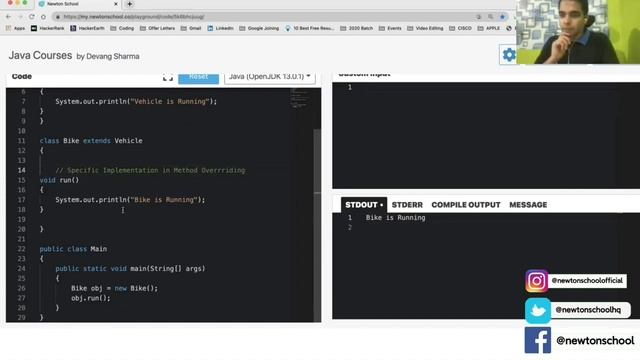Switch to the MESSAGE tab
The height and width of the screenshot is (360, 640).
528,205
